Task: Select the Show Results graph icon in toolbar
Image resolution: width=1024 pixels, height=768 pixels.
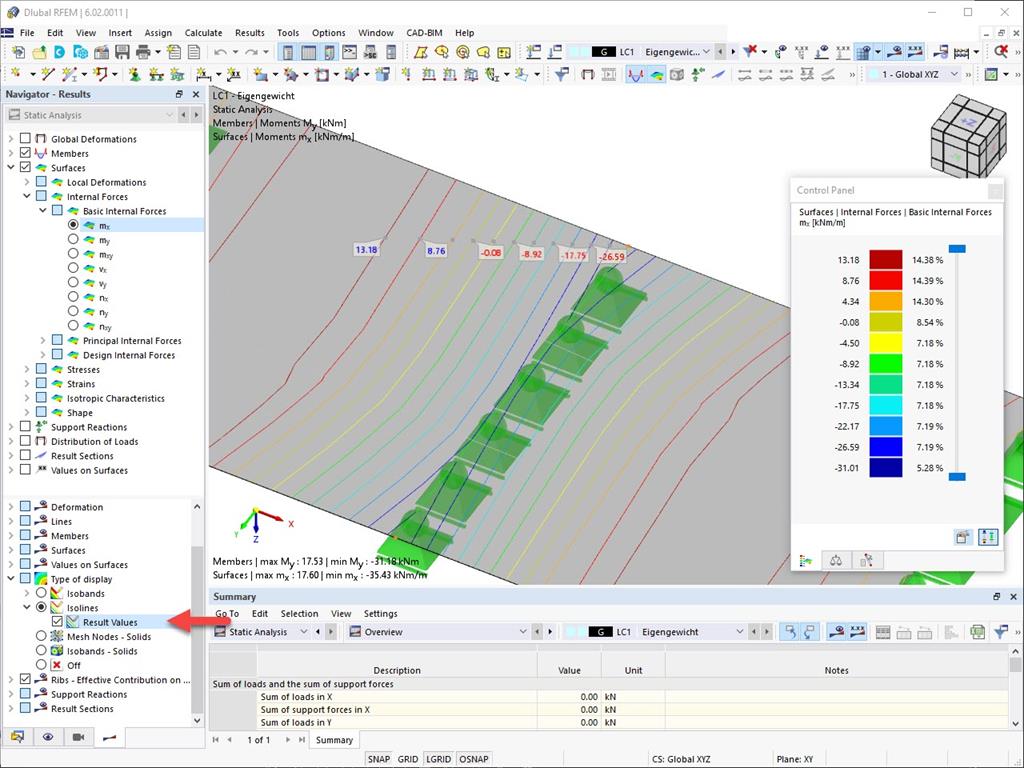Action: pyautogui.click(x=635, y=75)
